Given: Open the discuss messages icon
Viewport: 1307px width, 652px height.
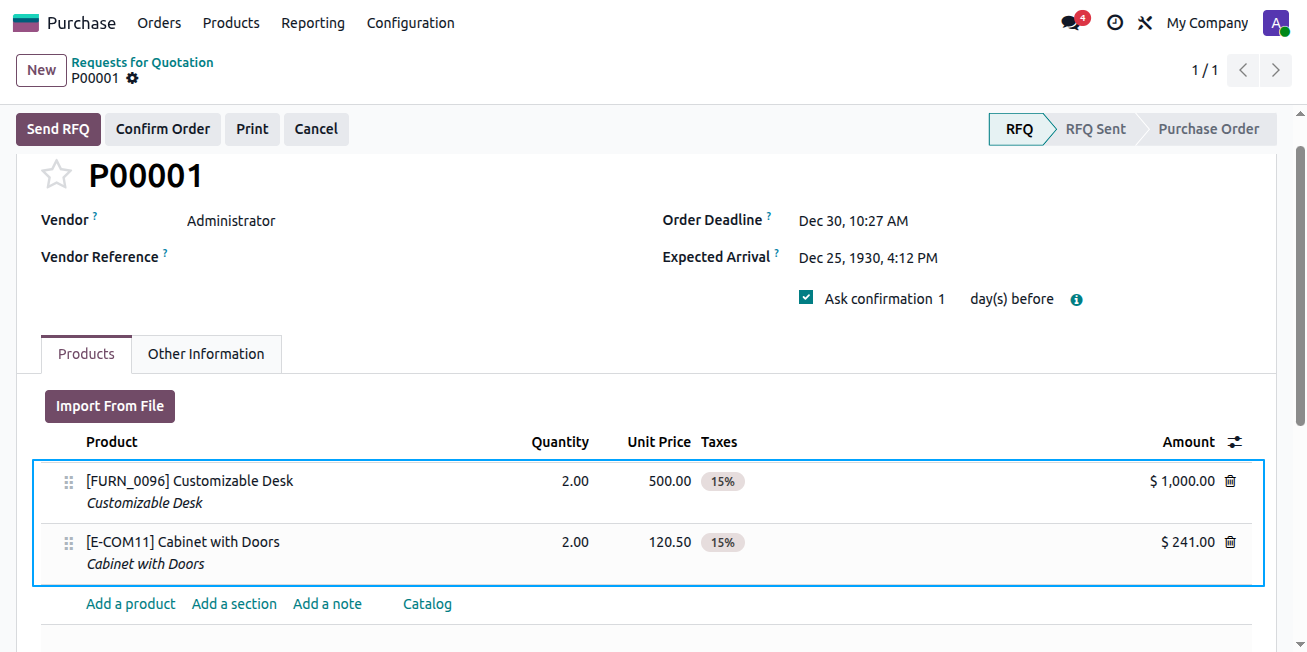Looking at the screenshot, I should [x=1072, y=23].
